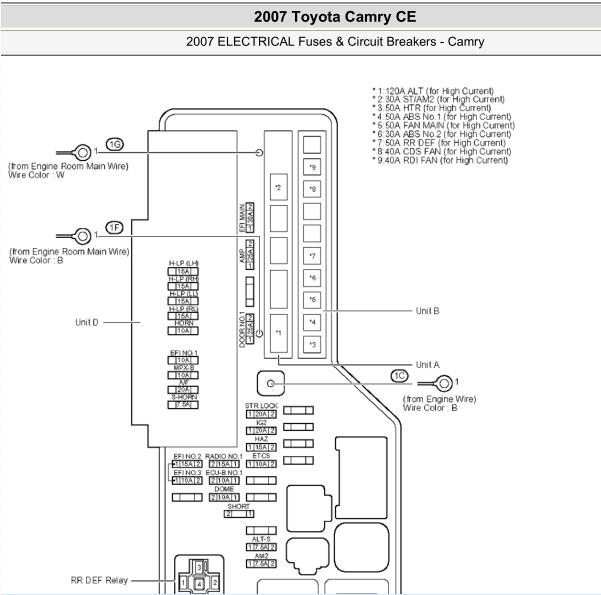Click the *4 fuse box in diagram
Image resolution: width=601 pixels, height=595 pixels.
click(x=312, y=322)
